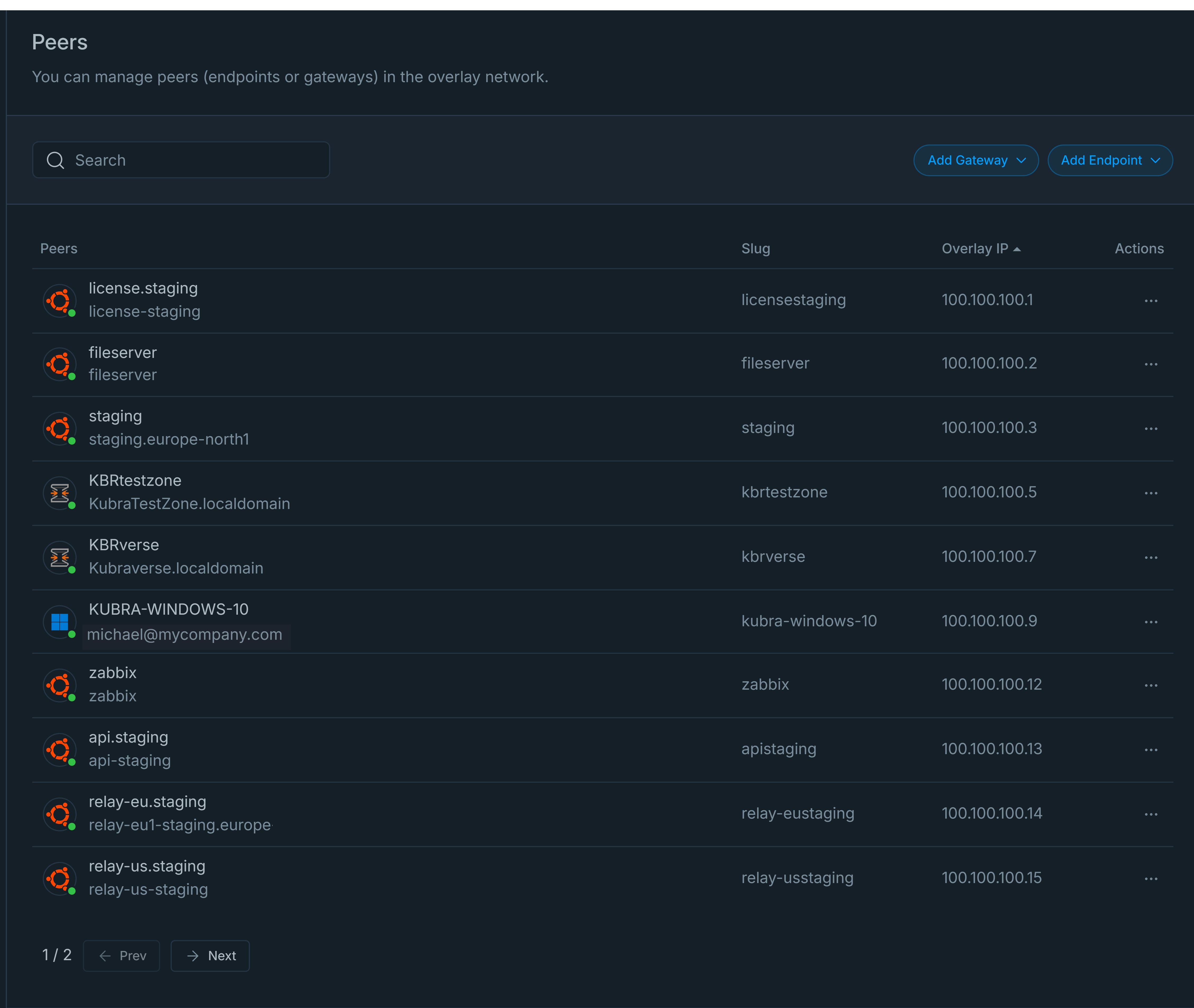The height and width of the screenshot is (1008, 1194).
Task: Open actions menu for relay-us.staging
Action: point(1151,879)
